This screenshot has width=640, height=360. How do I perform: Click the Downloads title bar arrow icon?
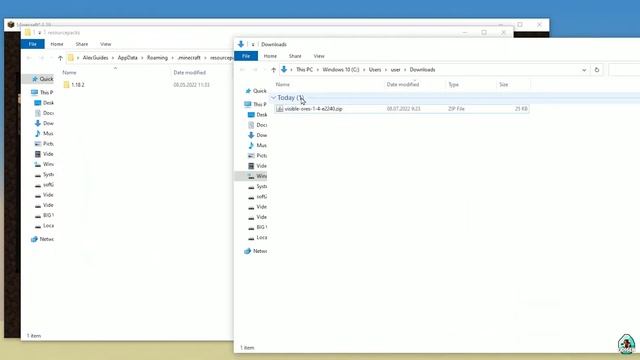tap(241, 44)
